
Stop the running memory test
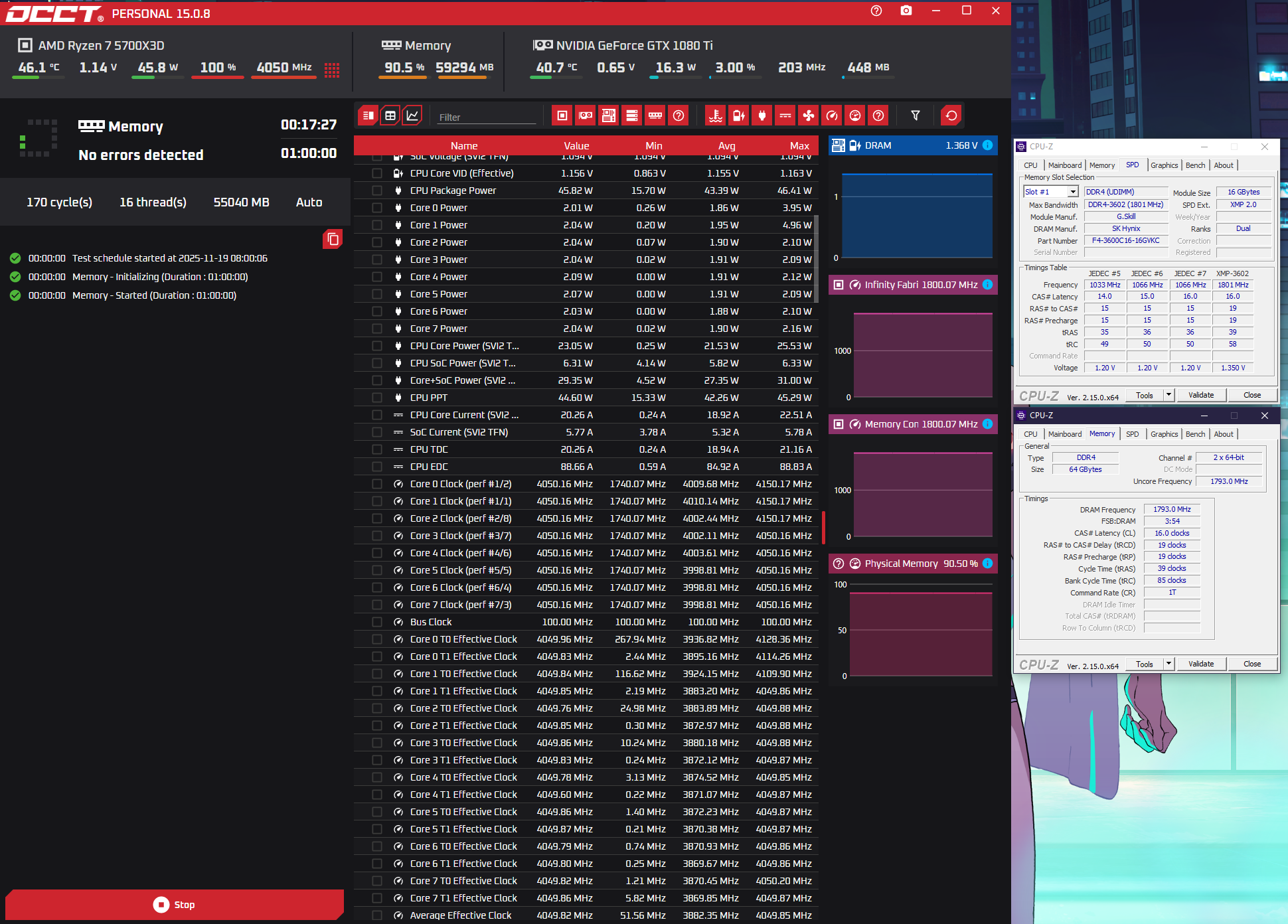click(x=174, y=905)
